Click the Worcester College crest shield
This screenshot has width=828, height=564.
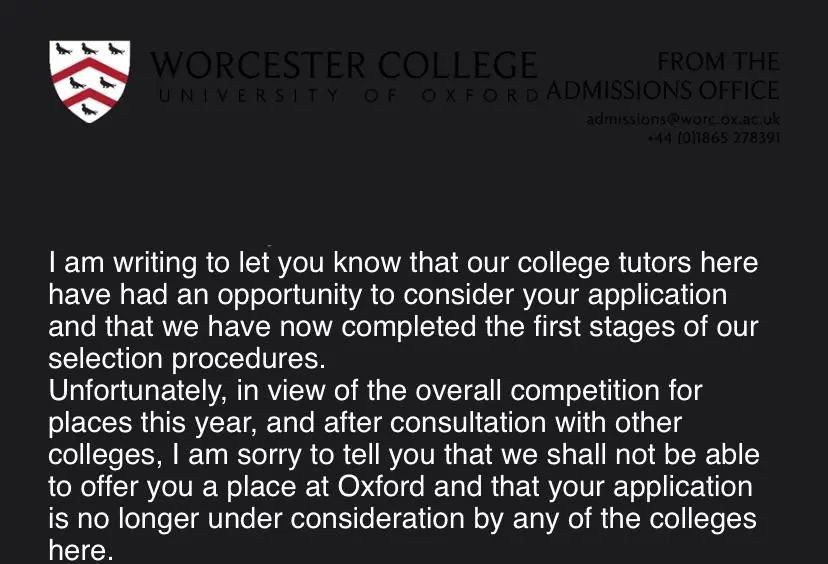[x=90, y=81]
